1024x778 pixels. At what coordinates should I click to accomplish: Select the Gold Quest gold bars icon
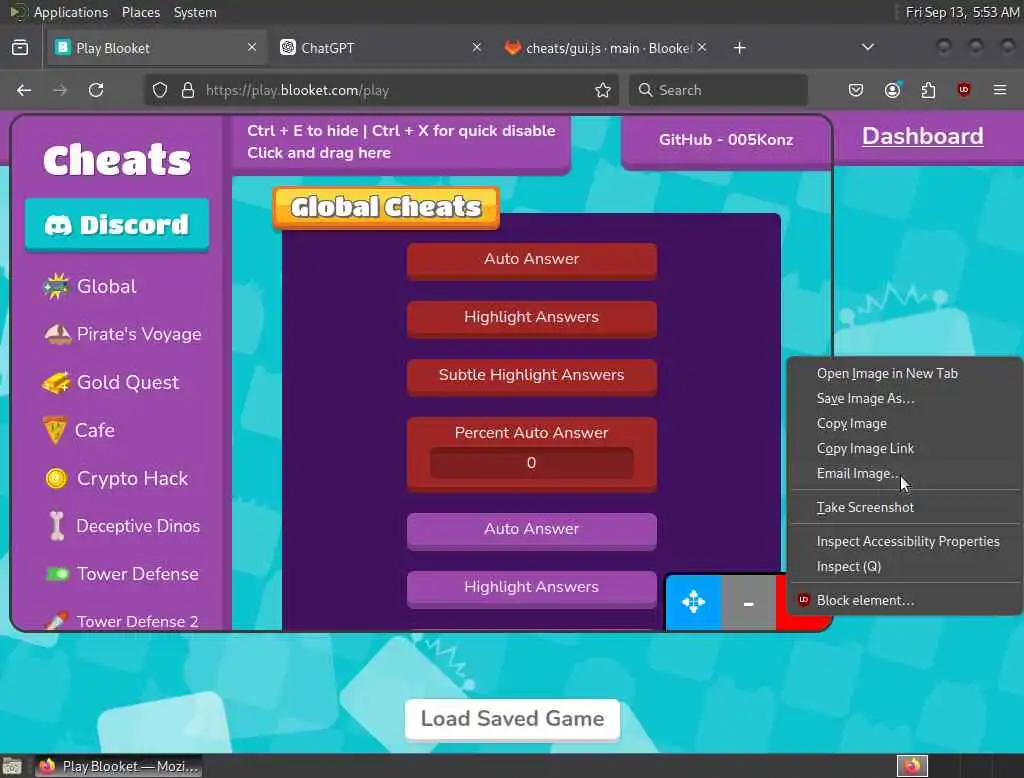(x=56, y=383)
